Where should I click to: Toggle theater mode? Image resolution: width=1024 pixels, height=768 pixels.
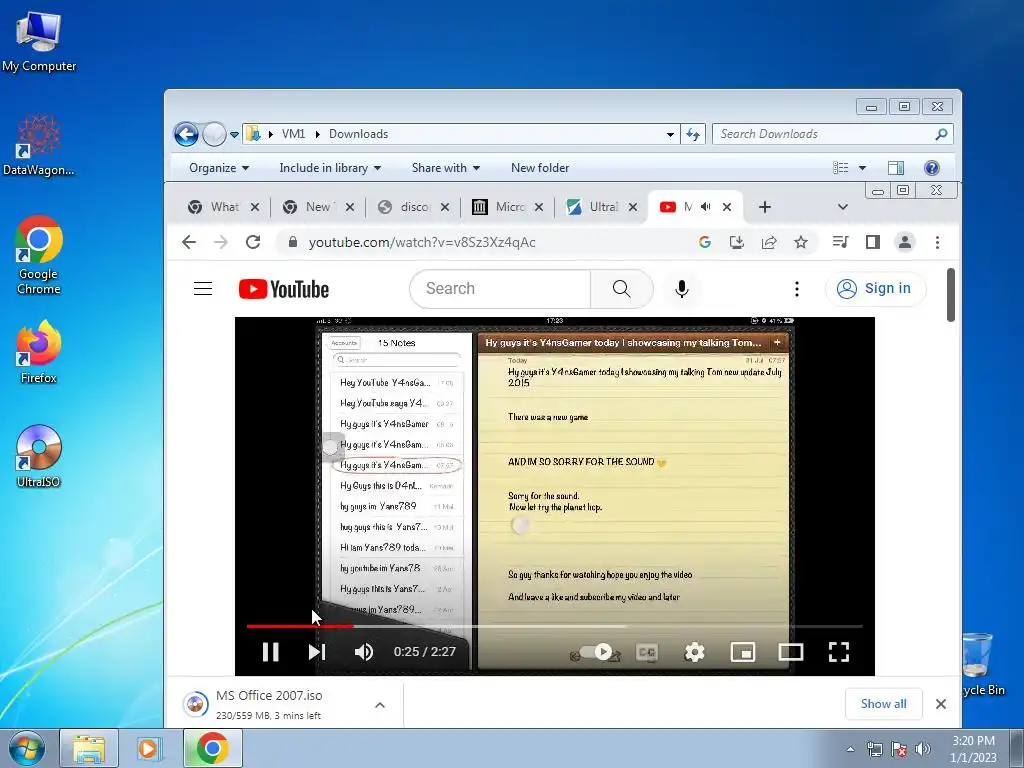click(791, 652)
